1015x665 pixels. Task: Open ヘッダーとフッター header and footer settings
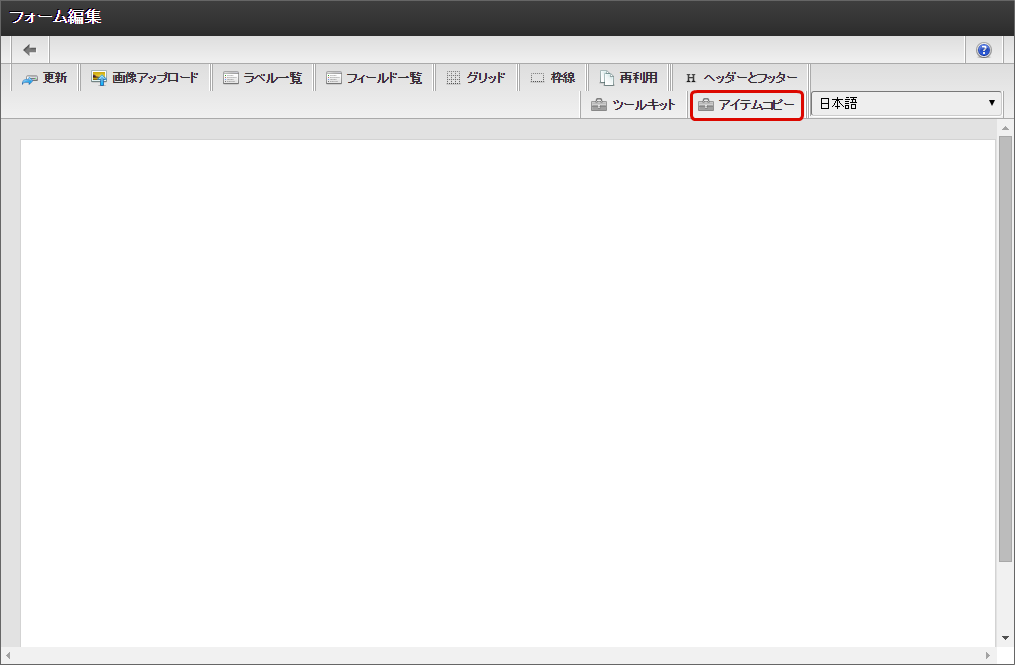741,78
